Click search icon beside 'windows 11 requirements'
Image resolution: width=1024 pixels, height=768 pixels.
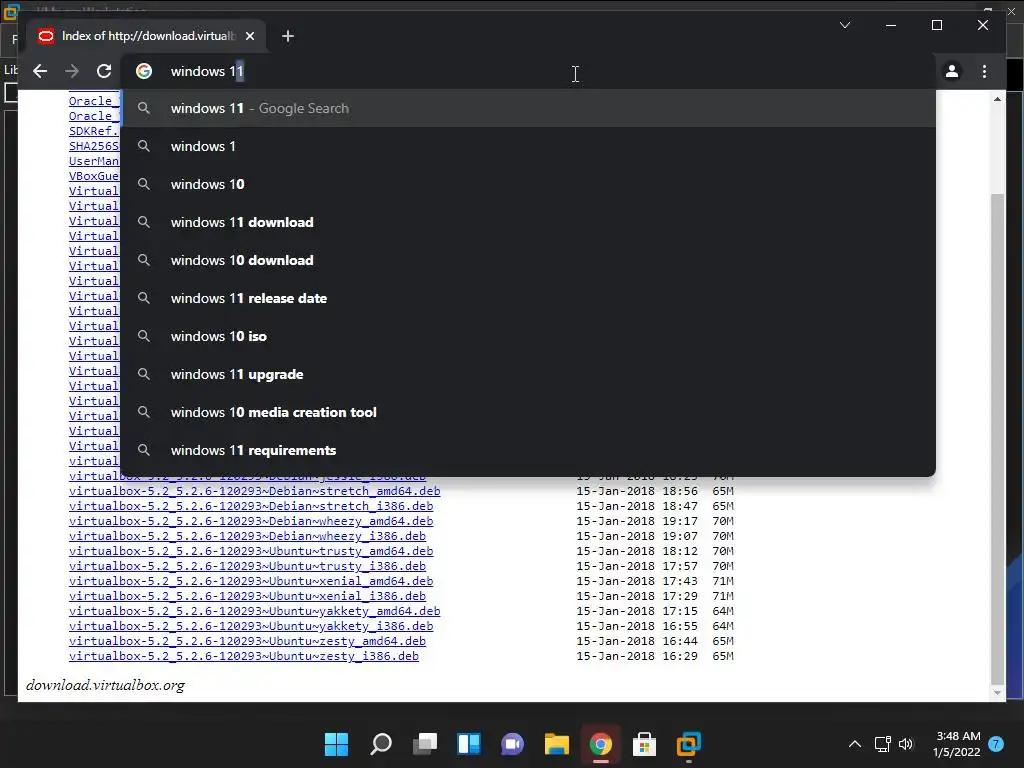(144, 450)
